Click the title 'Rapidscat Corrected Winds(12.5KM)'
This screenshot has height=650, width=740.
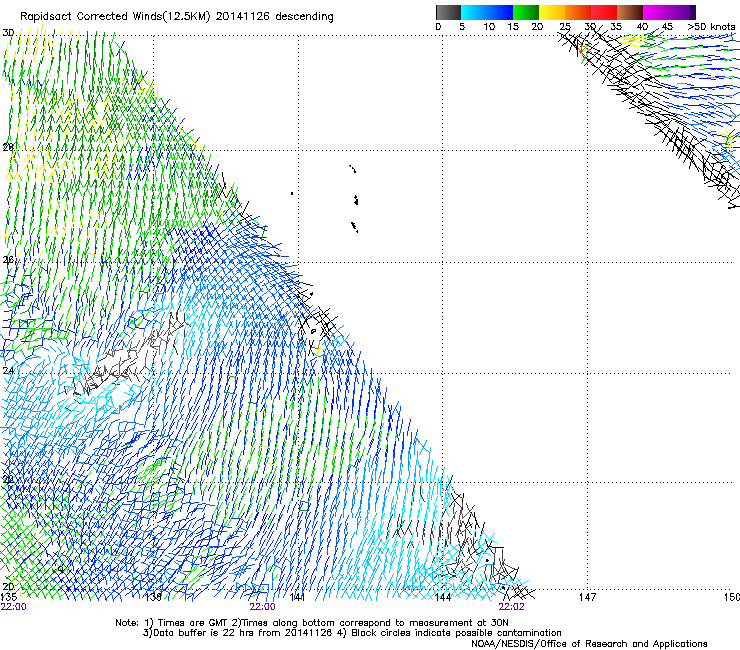click(115, 17)
